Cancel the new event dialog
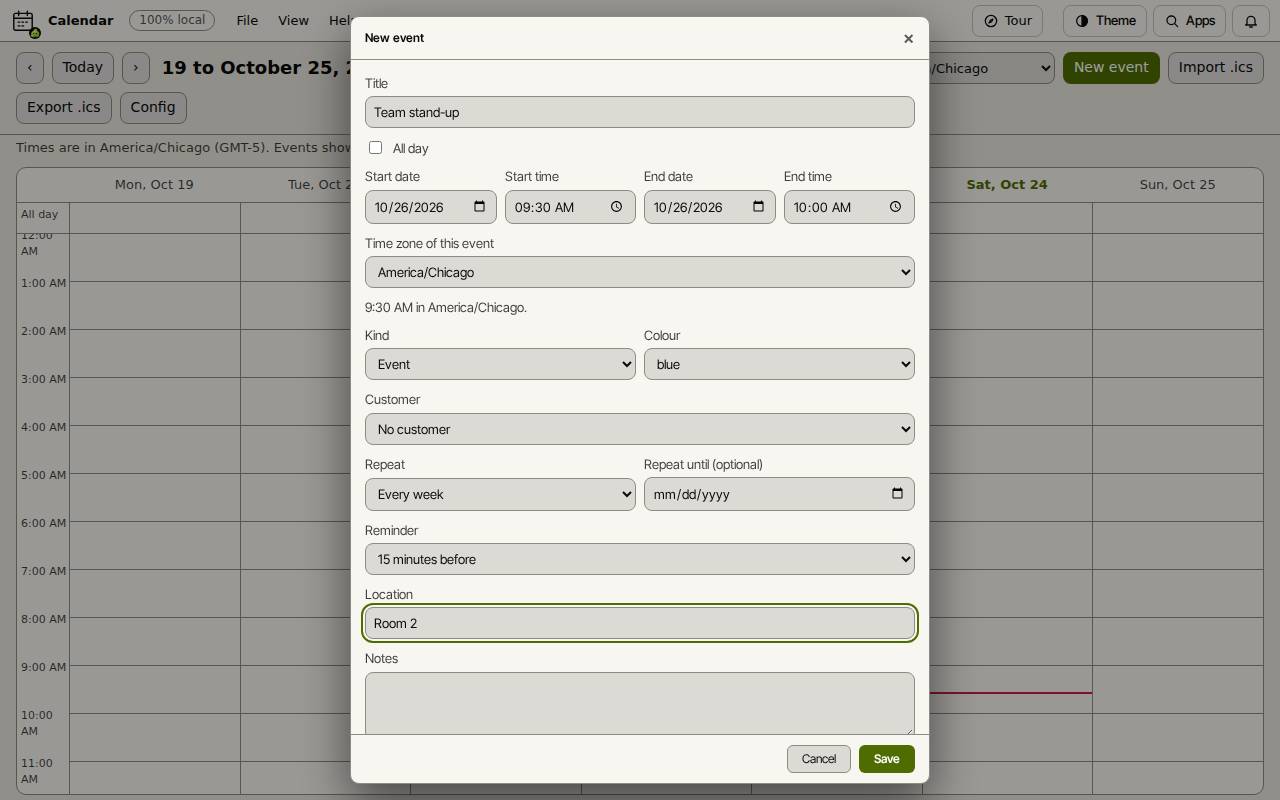 (x=818, y=759)
